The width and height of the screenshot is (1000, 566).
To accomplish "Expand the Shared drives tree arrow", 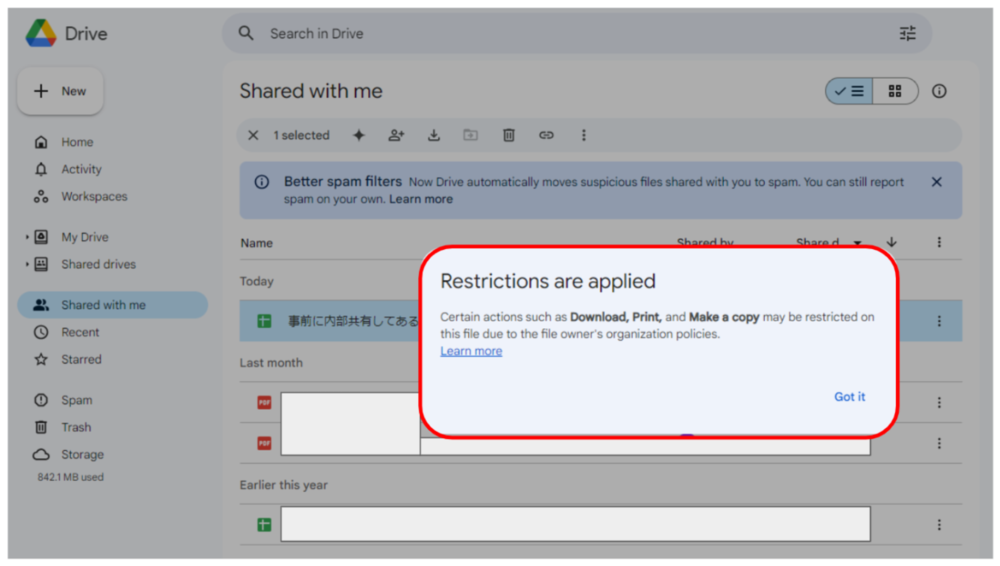I will pyautogui.click(x=27, y=264).
